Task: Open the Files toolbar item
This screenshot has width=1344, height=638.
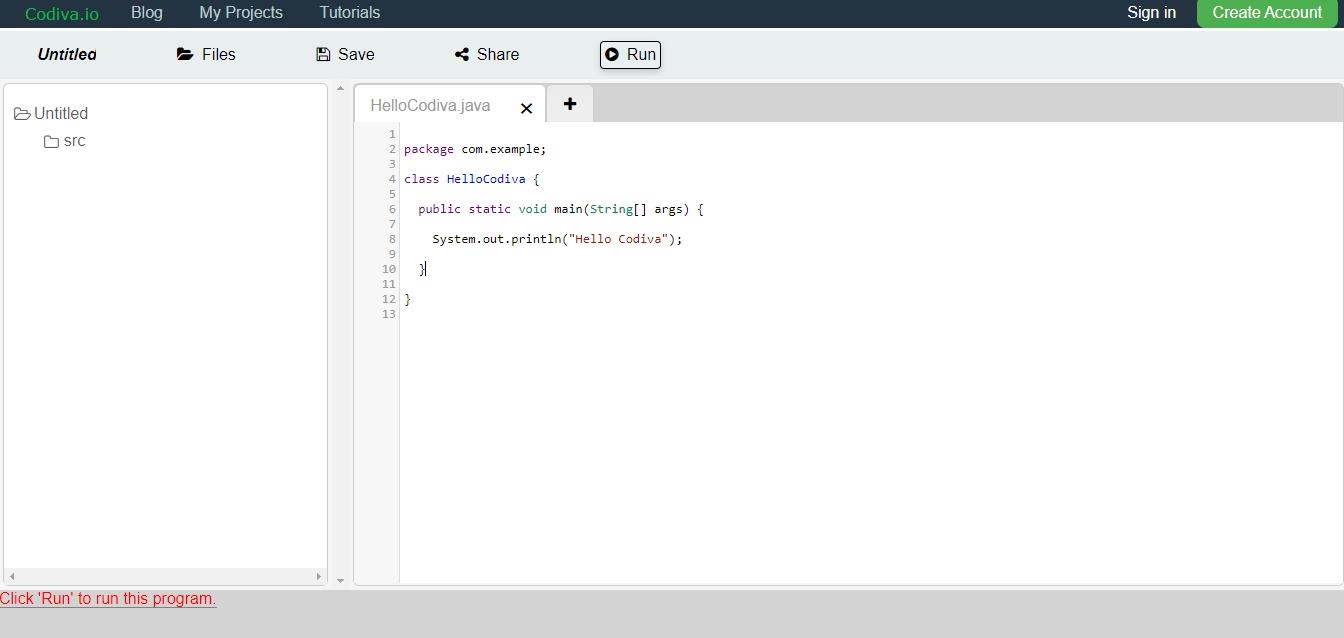Action: [x=206, y=55]
